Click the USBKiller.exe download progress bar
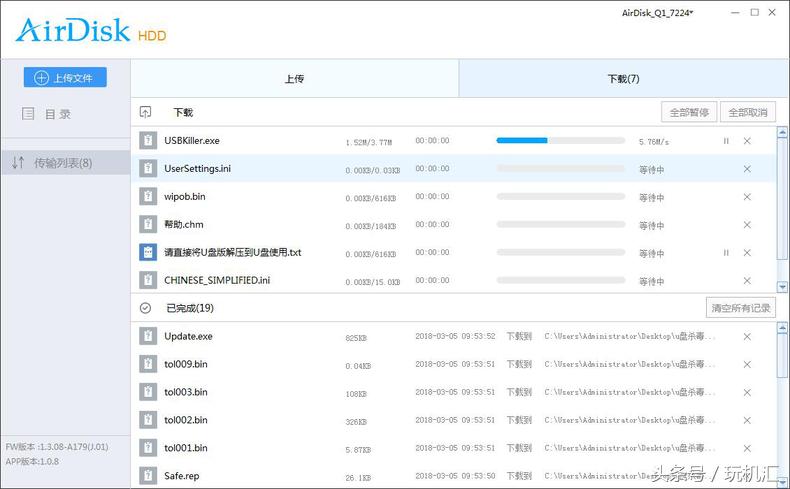The height and width of the screenshot is (489, 790). [x=561, y=141]
